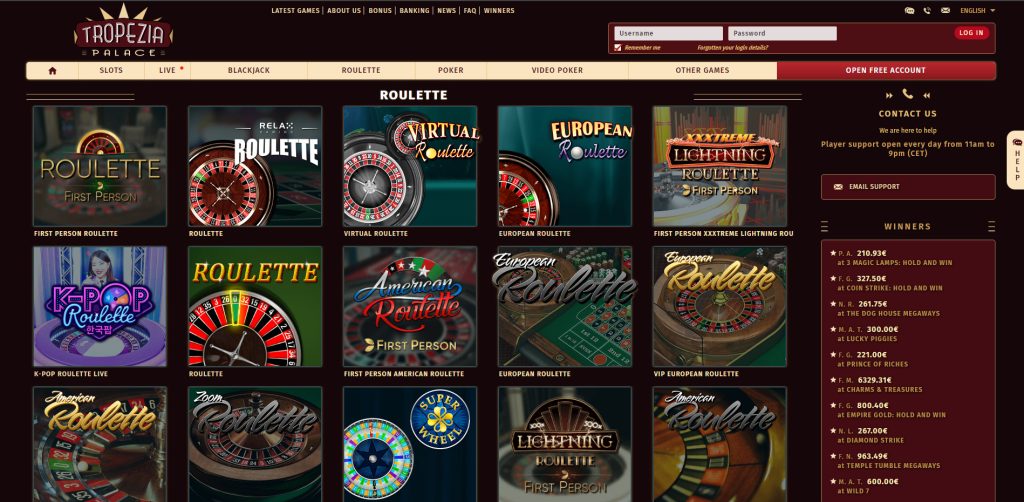
Task: Open Virtual Roulette game thumbnail
Action: pos(410,166)
